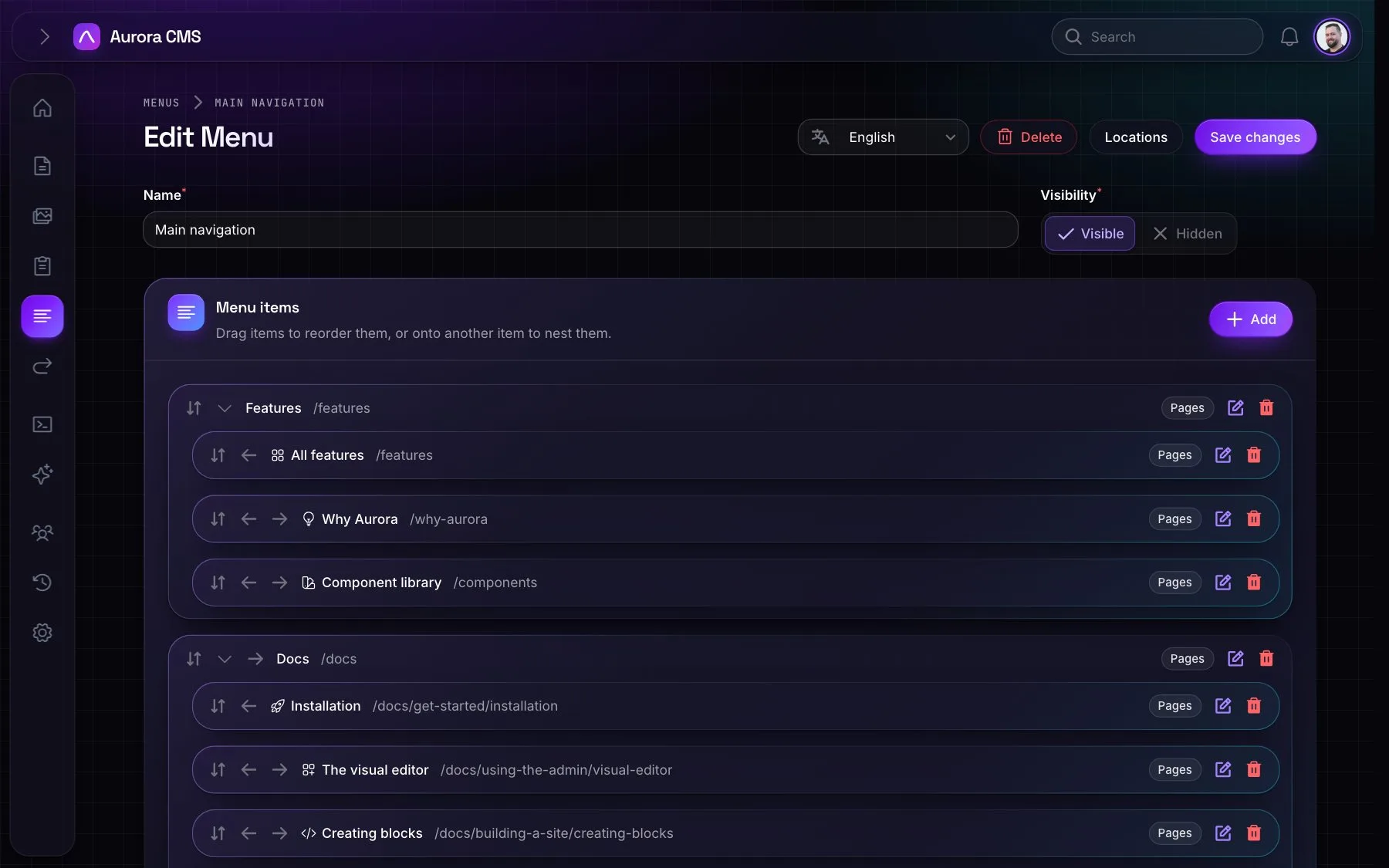
Task: Add a new menu item
Action: (1251, 319)
